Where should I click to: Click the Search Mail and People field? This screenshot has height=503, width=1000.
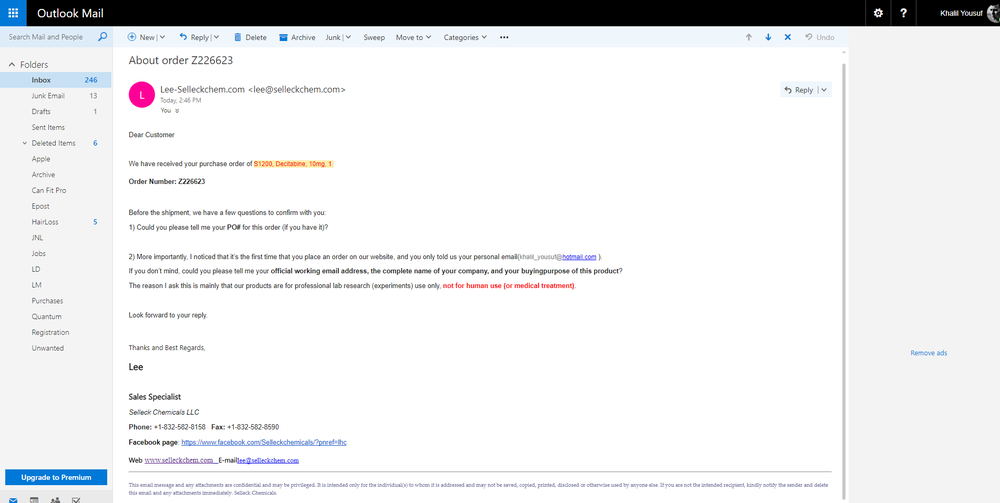point(48,37)
